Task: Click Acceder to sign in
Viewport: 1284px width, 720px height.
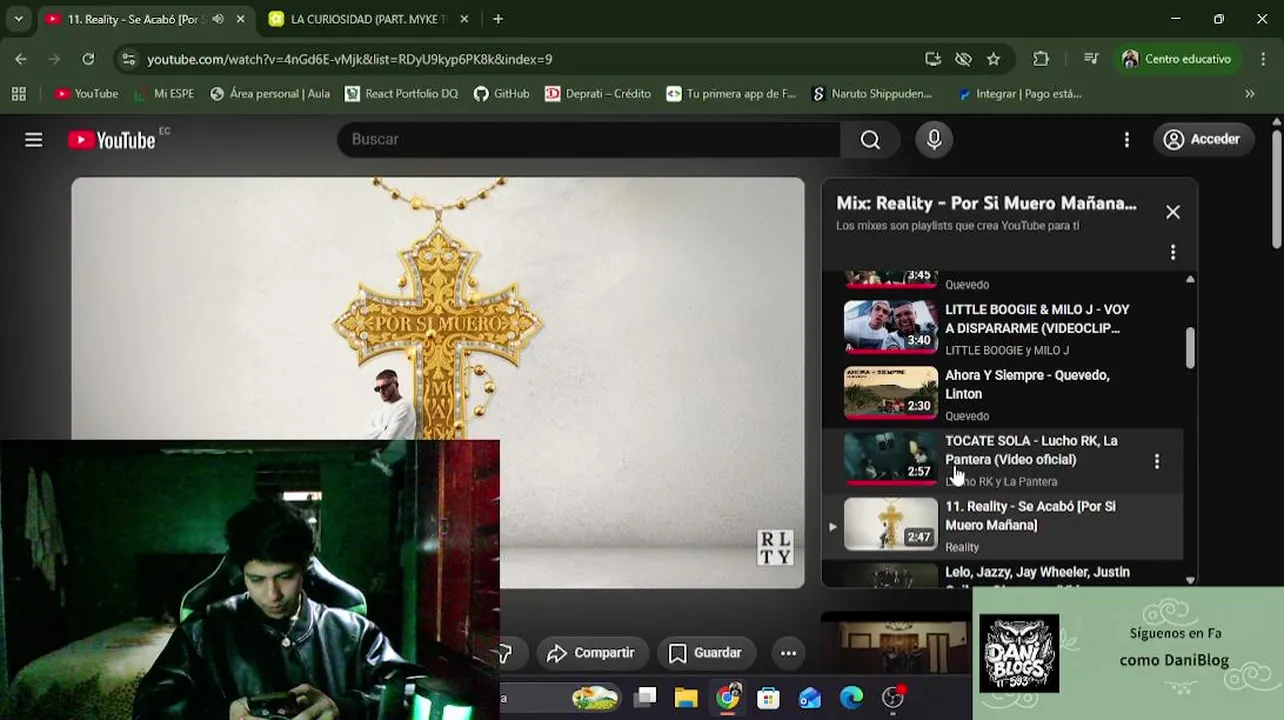Action: 1202,140
